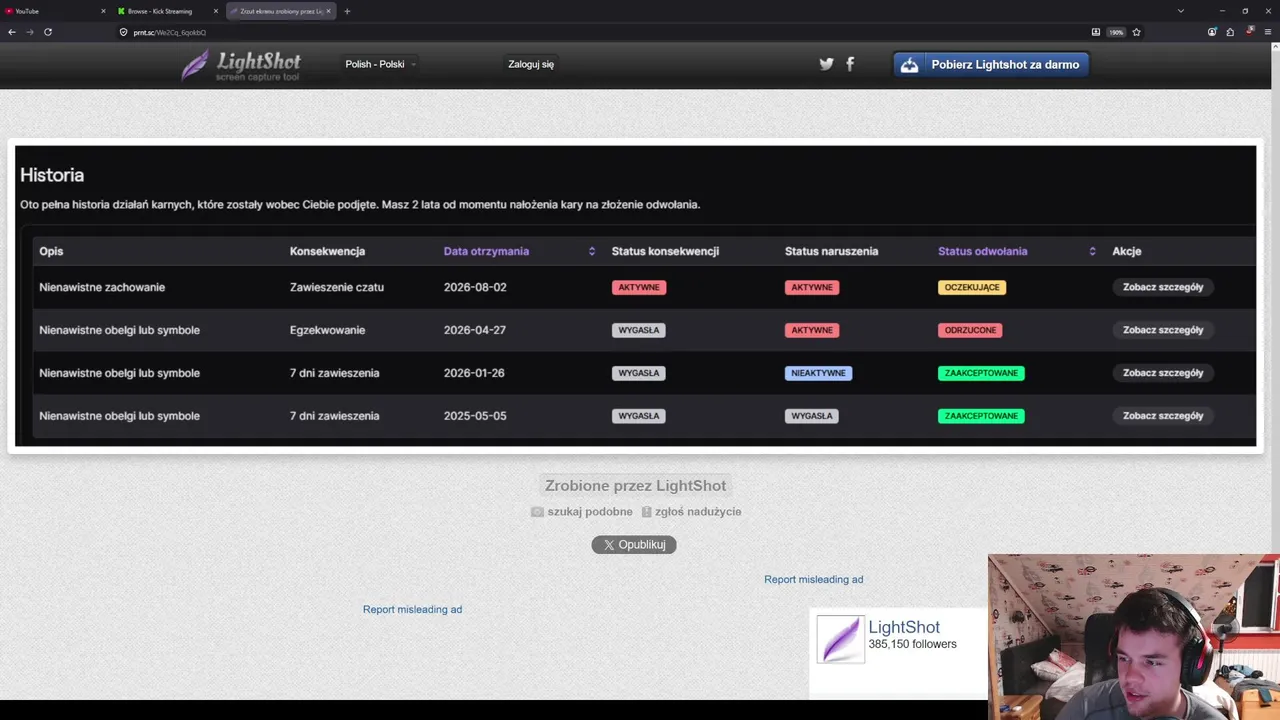1280x720 pixels.
Task: Switch to the Browse - Kick Streaming tab
Action: click(167, 11)
